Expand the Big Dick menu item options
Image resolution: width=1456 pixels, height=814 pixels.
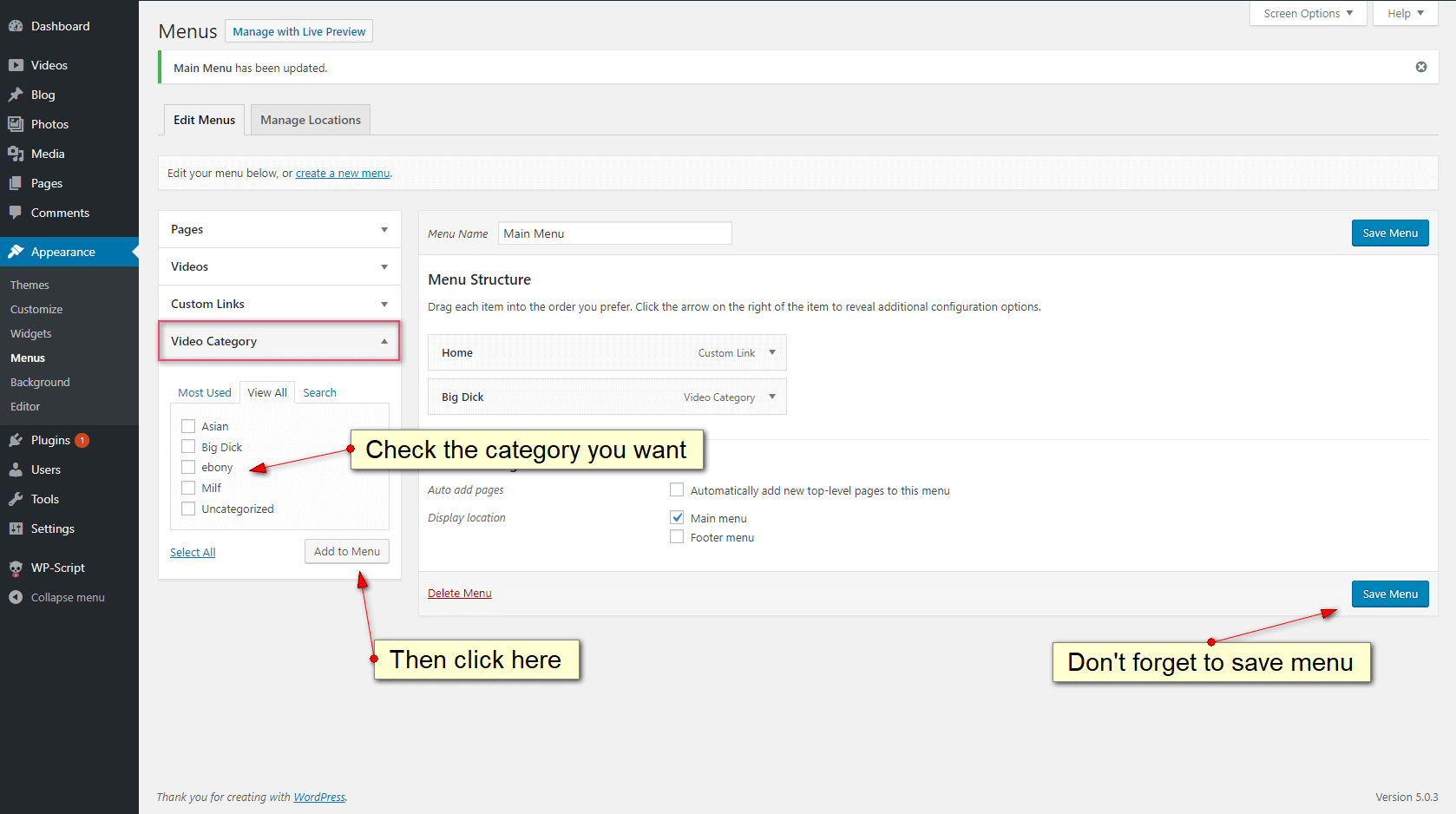point(772,397)
